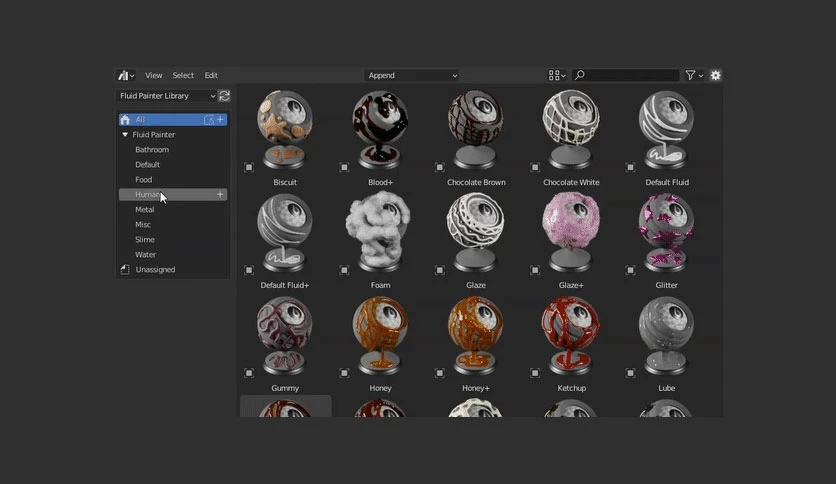
Task: Click the asset marker icon under Honey
Action: pyautogui.click(x=344, y=373)
